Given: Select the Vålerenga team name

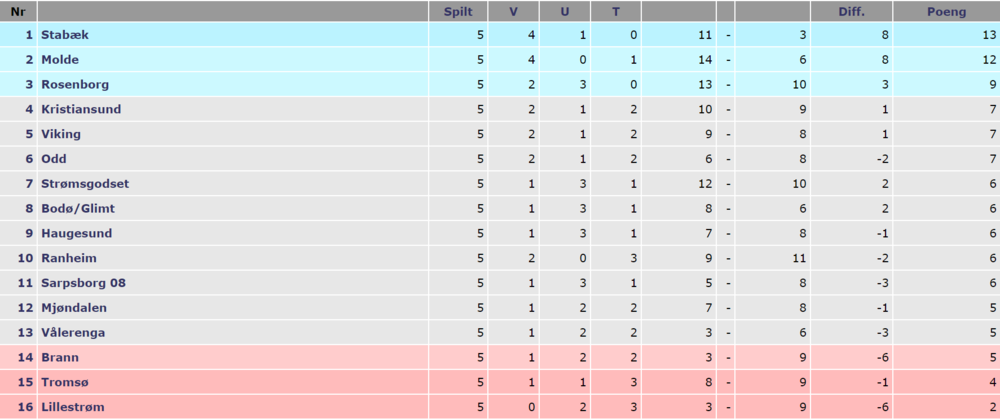Looking at the screenshot, I should click(73, 334).
